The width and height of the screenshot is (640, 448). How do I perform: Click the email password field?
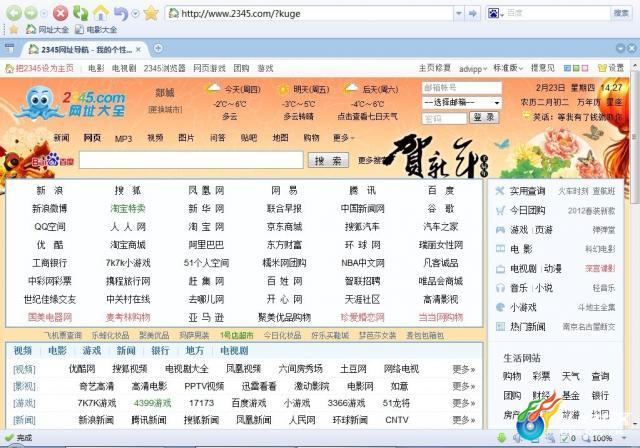tap(444, 118)
